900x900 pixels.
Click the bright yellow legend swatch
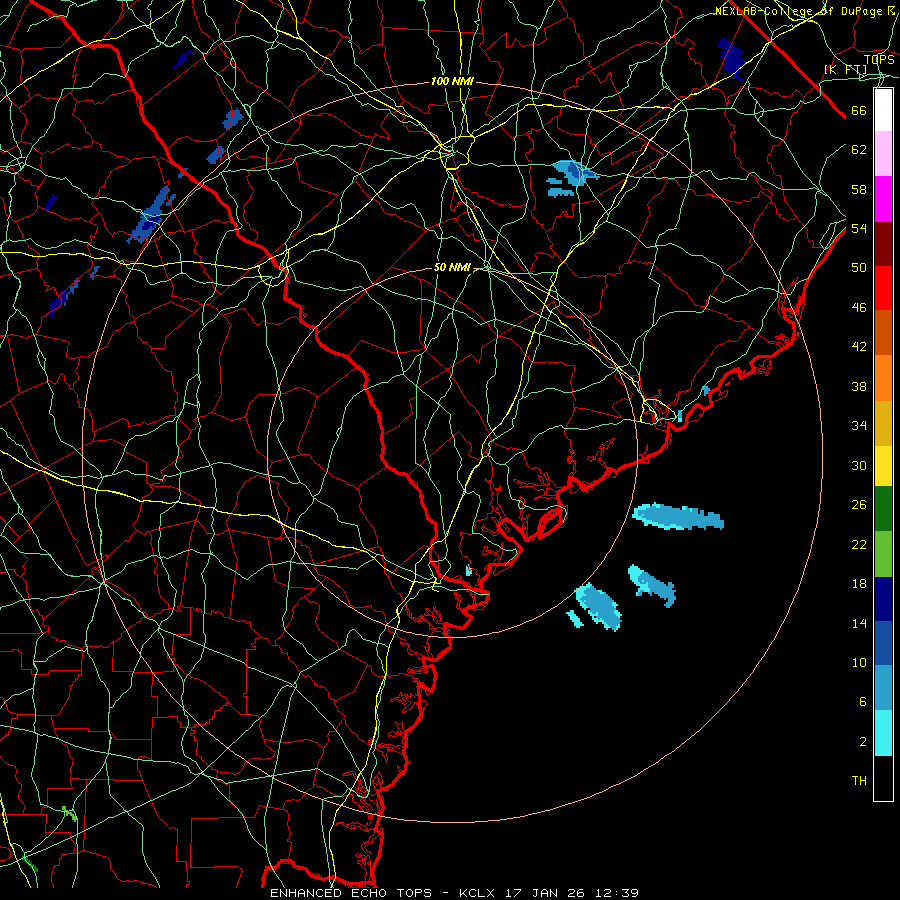coord(883,466)
